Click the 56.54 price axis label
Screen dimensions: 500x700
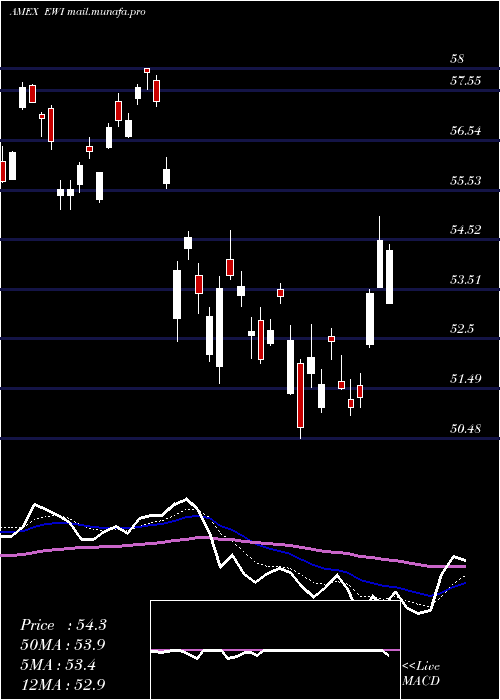click(465, 131)
